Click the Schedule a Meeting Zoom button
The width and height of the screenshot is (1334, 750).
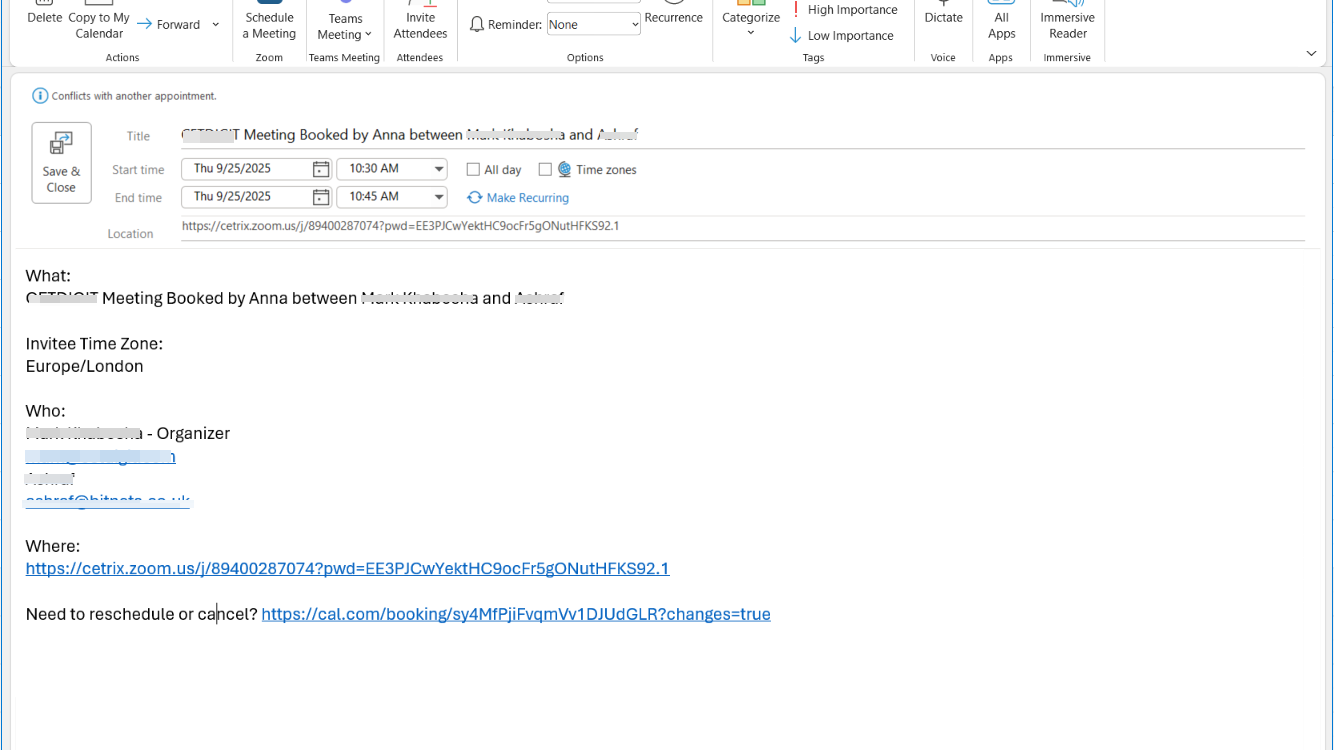tap(269, 25)
